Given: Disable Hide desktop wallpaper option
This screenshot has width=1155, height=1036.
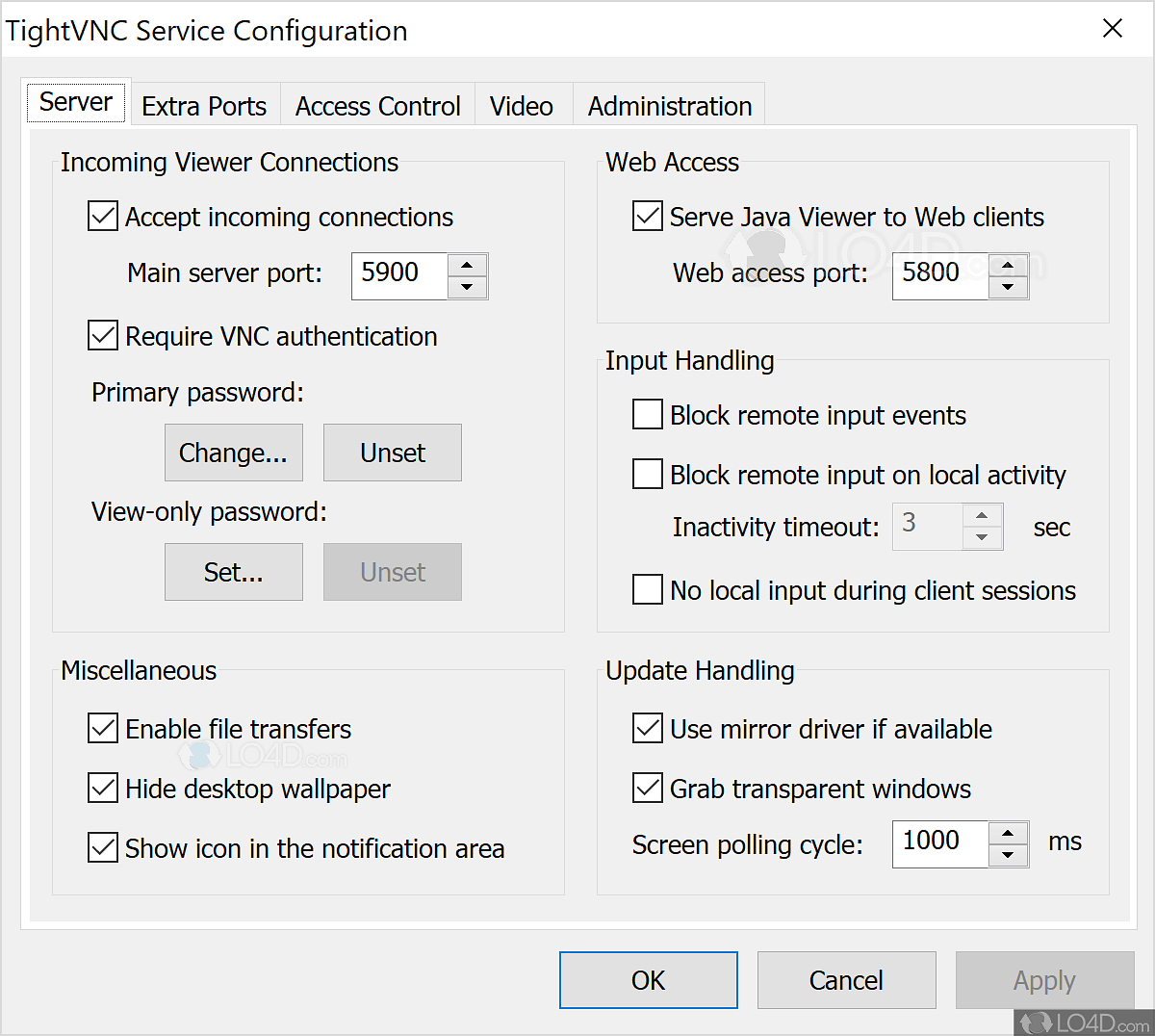Looking at the screenshot, I should pos(103,788).
